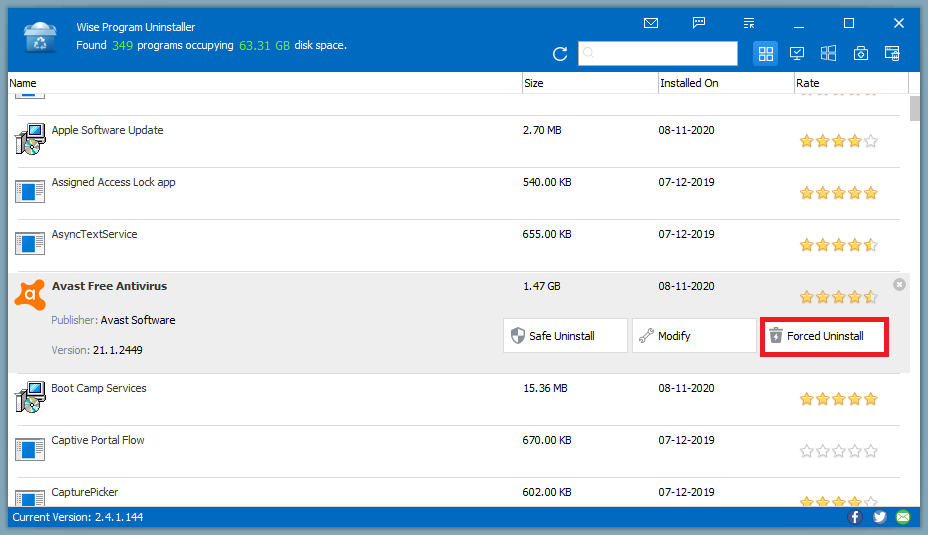Click the green email icon in status bar

(x=903, y=517)
